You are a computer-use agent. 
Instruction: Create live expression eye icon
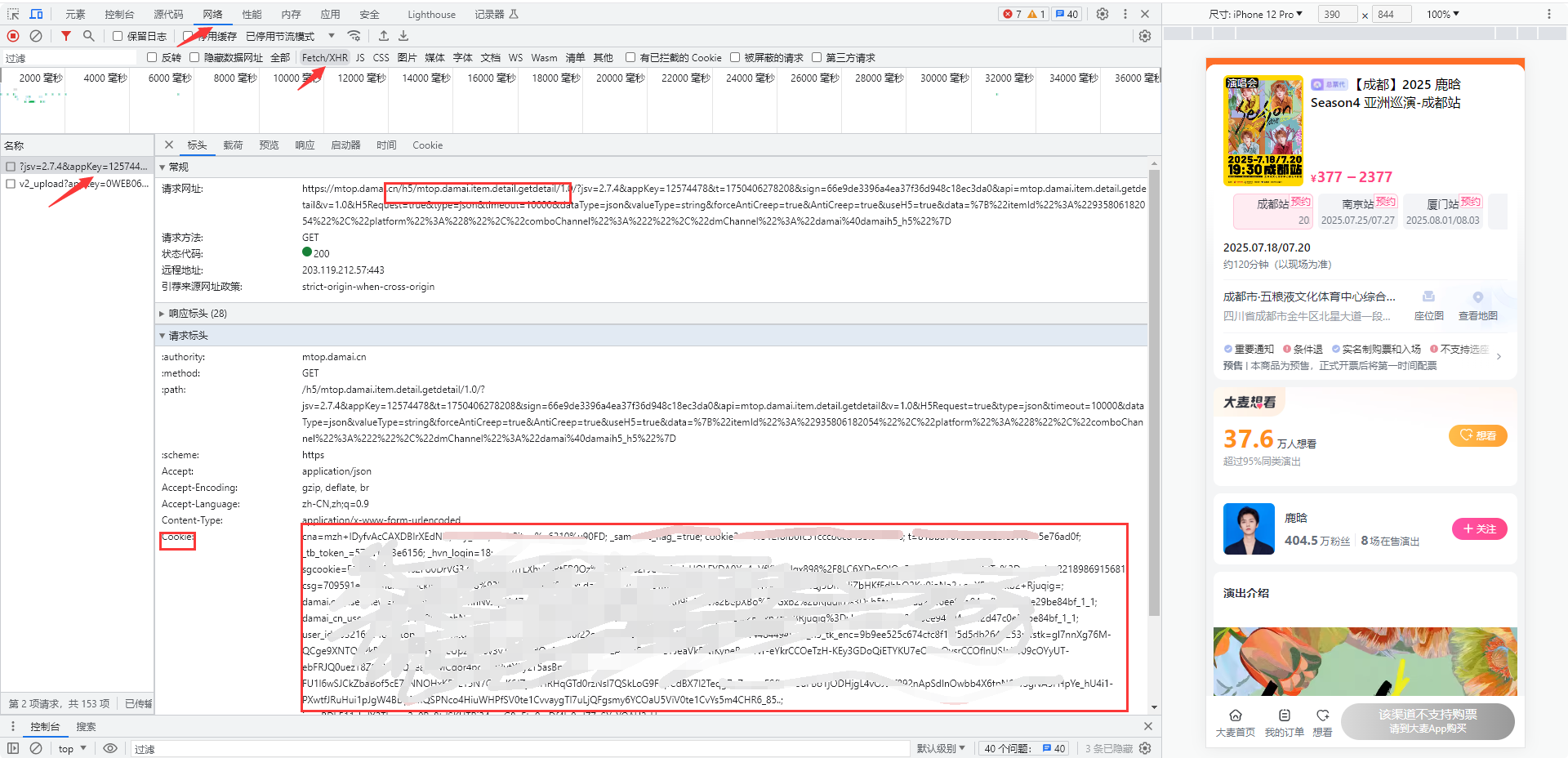tap(110, 748)
